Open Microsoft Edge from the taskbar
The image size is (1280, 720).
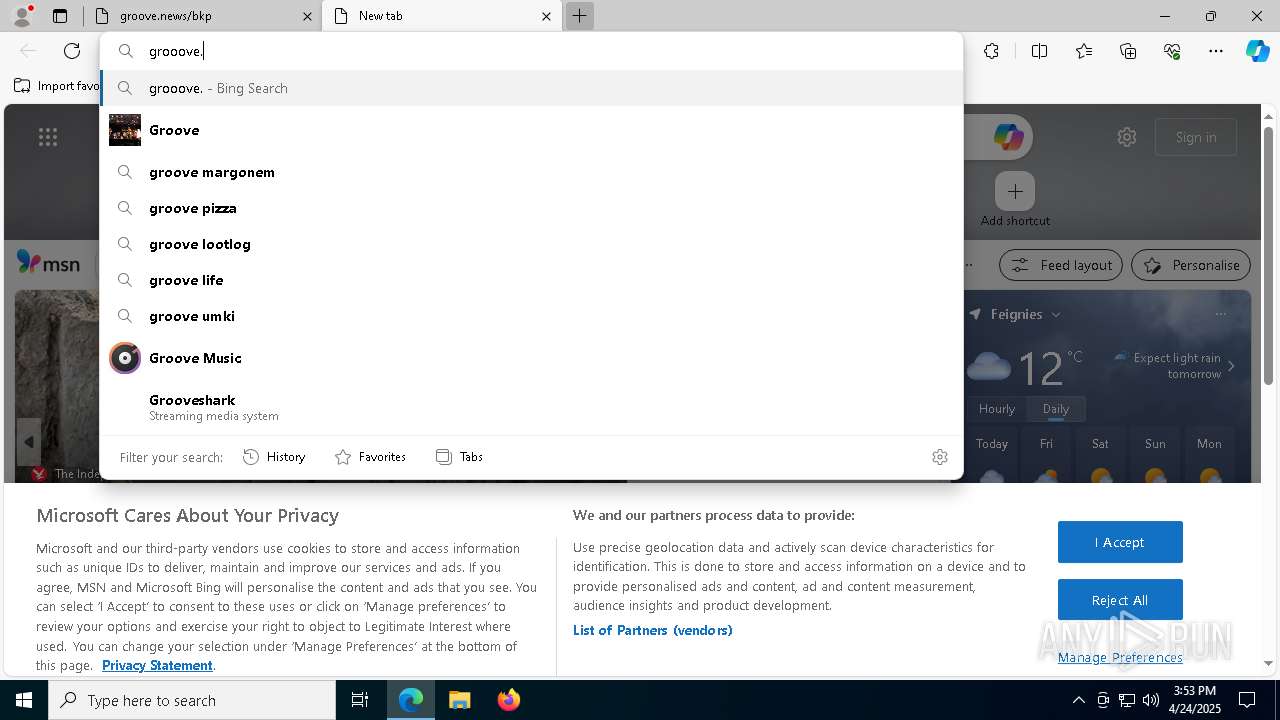pos(411,700)
